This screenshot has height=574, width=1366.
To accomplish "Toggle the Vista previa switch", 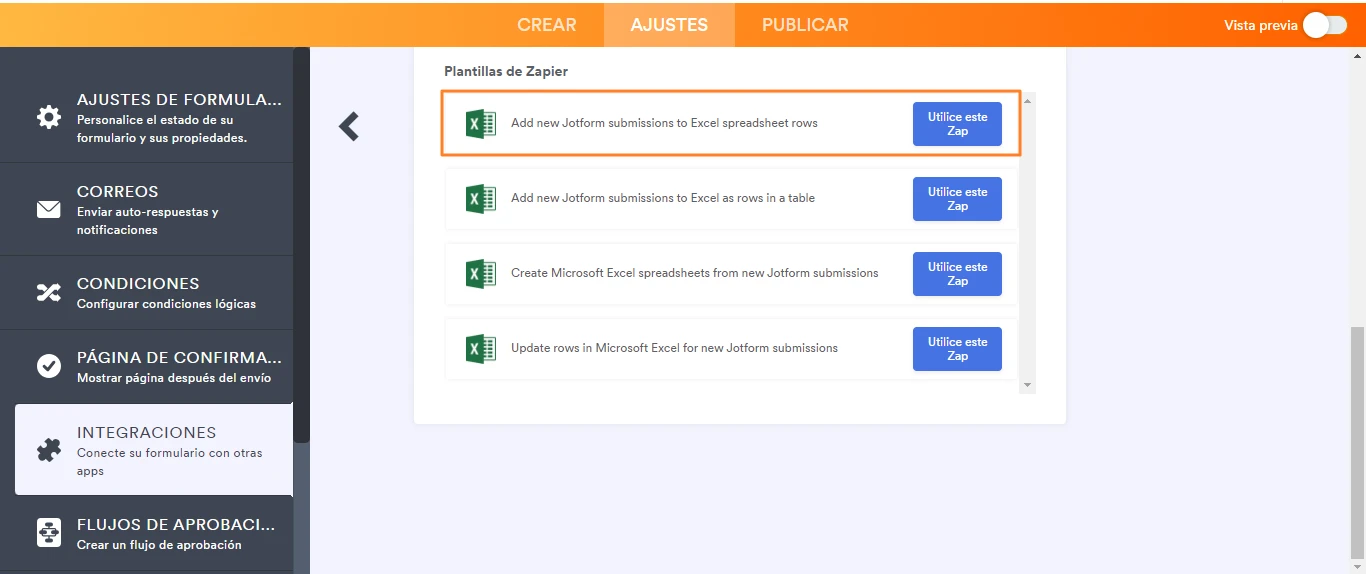I will click(1324, 25).
